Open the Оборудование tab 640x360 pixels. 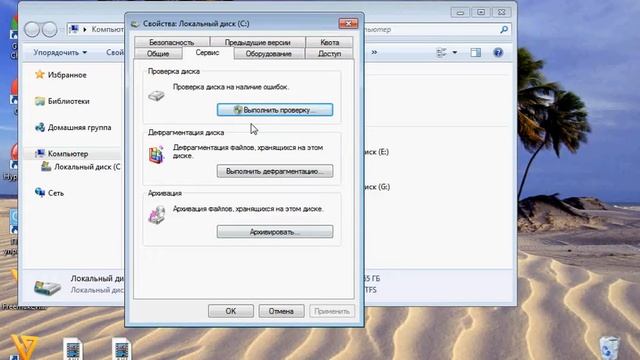click(269, 53)
